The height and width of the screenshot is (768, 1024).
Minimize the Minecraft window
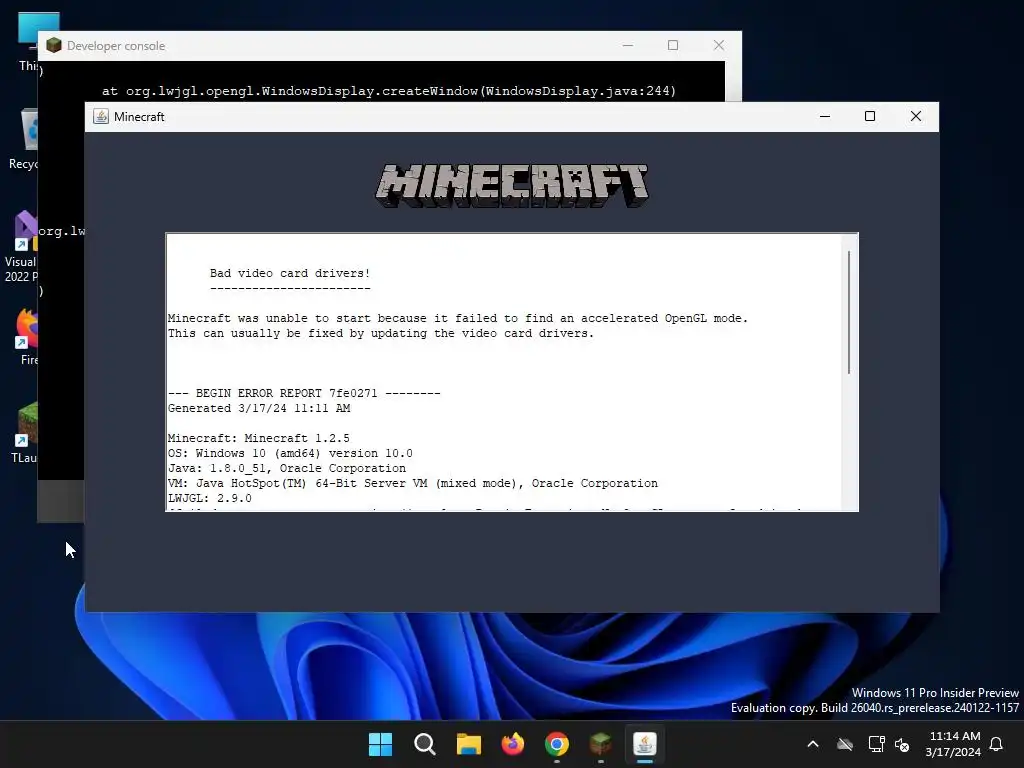click(x=825, y=116)
